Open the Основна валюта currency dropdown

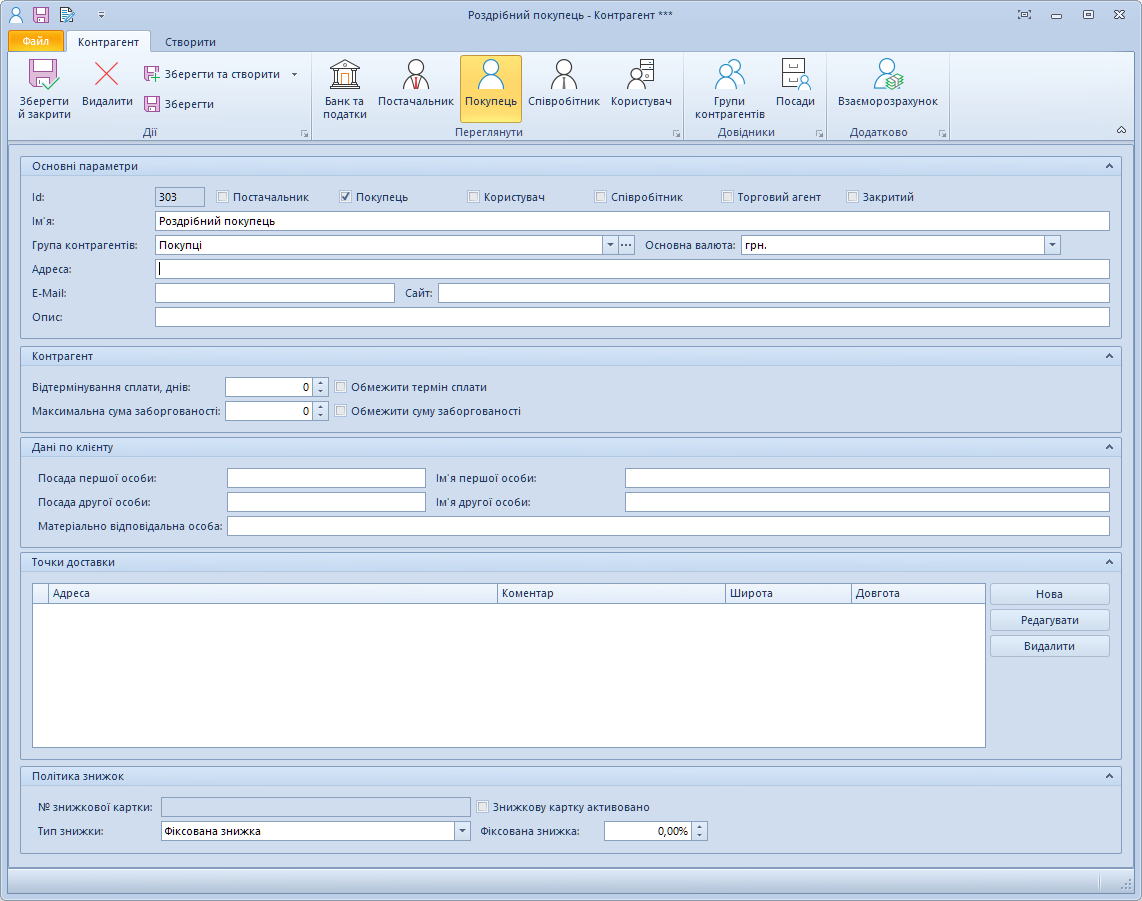[x=1052, y=245]
